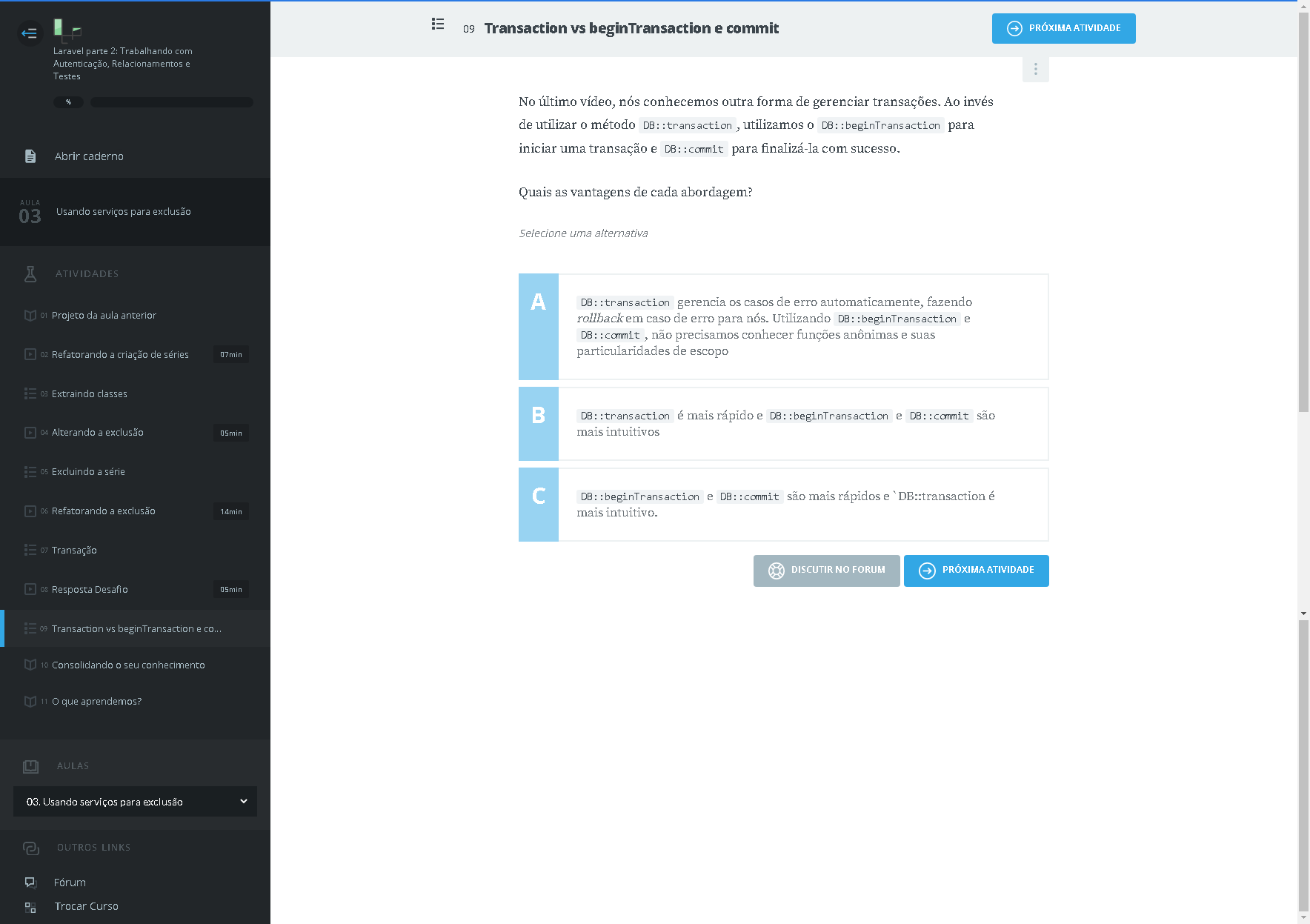Open the activity list icon beside title
The width and height of the screenshot is (1310, 924).
coord(438,24)
